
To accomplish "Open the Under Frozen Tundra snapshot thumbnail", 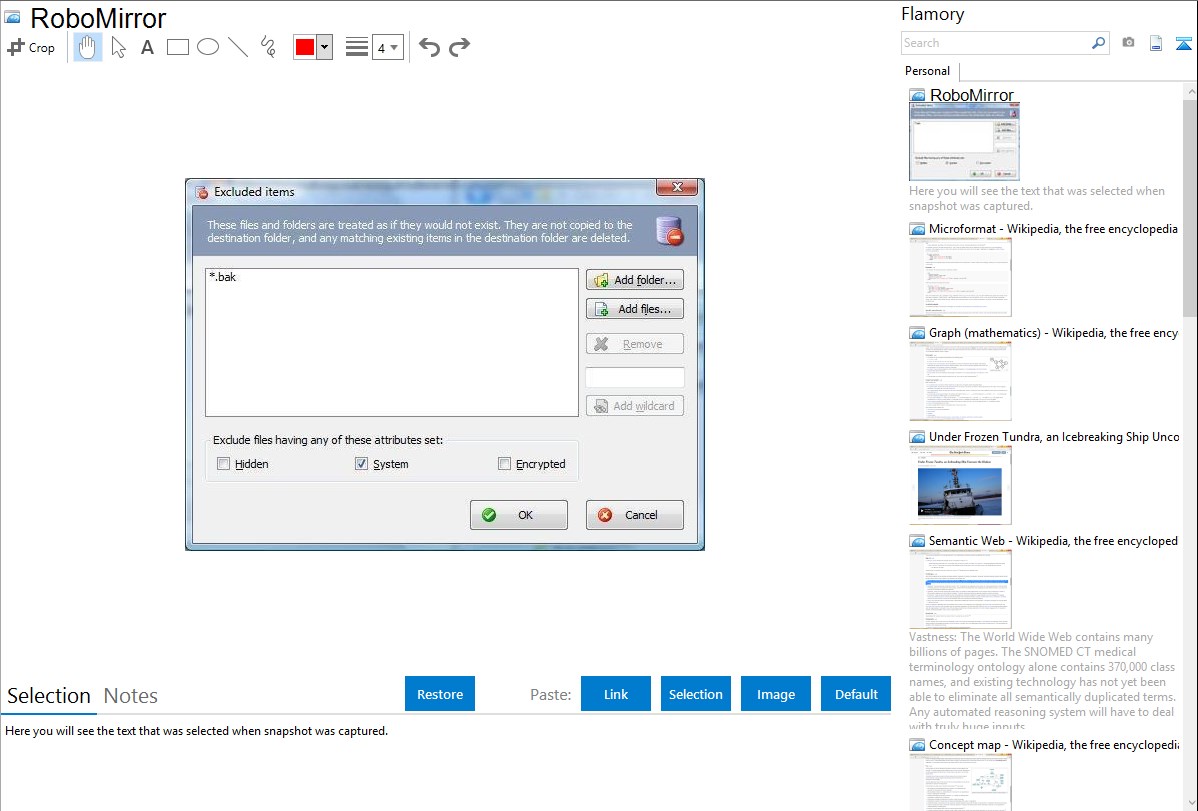I will point(960,485).
